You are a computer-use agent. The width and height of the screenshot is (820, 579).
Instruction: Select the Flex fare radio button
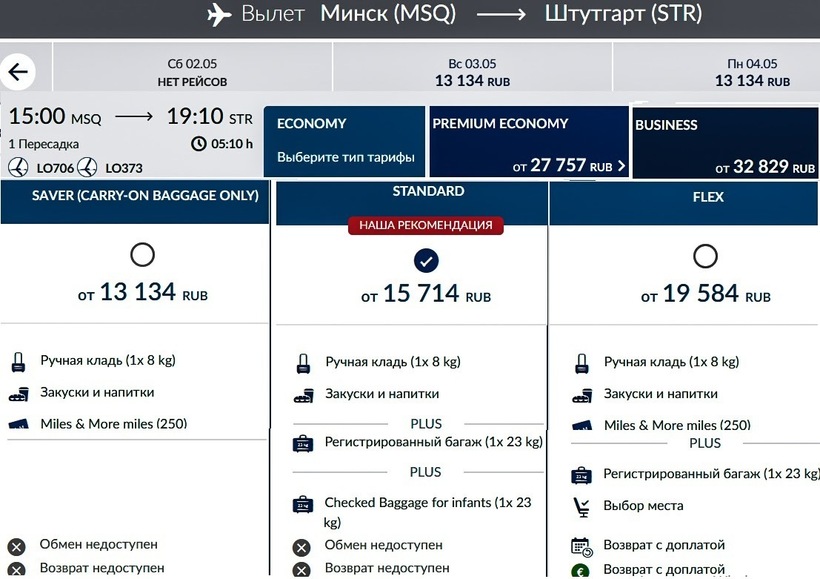click(x=705, y=256)
